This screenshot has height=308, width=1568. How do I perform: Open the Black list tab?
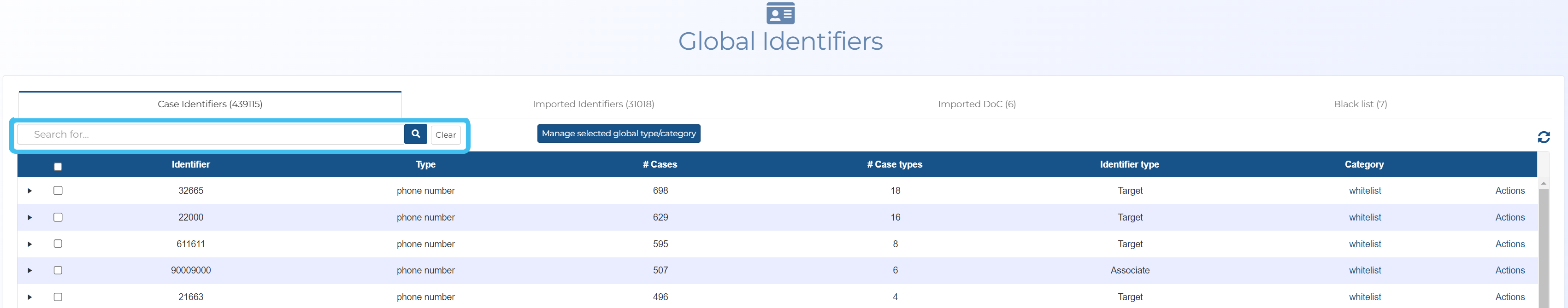click(1360, 105)
